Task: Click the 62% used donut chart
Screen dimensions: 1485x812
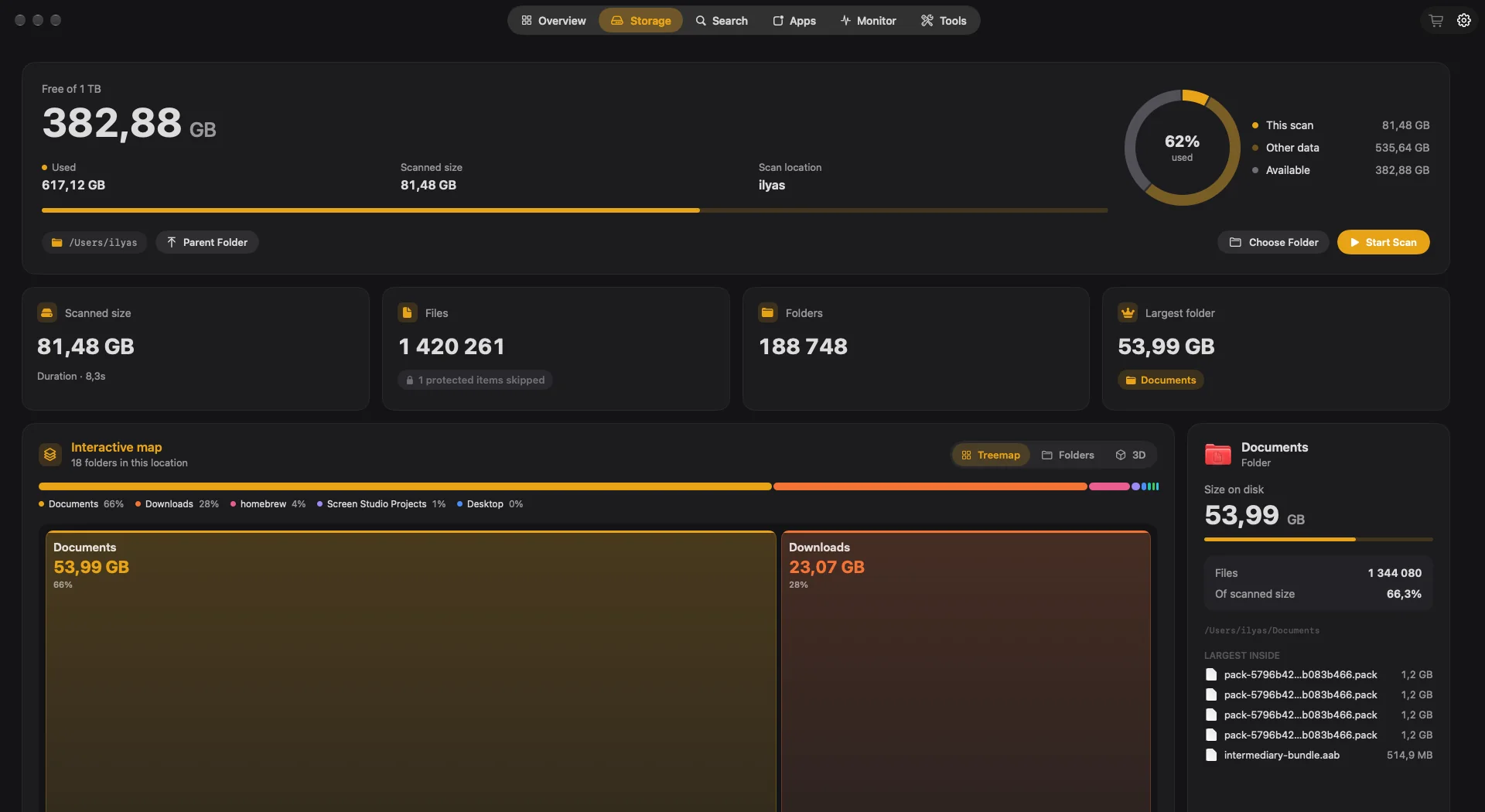Action: 1182,147
